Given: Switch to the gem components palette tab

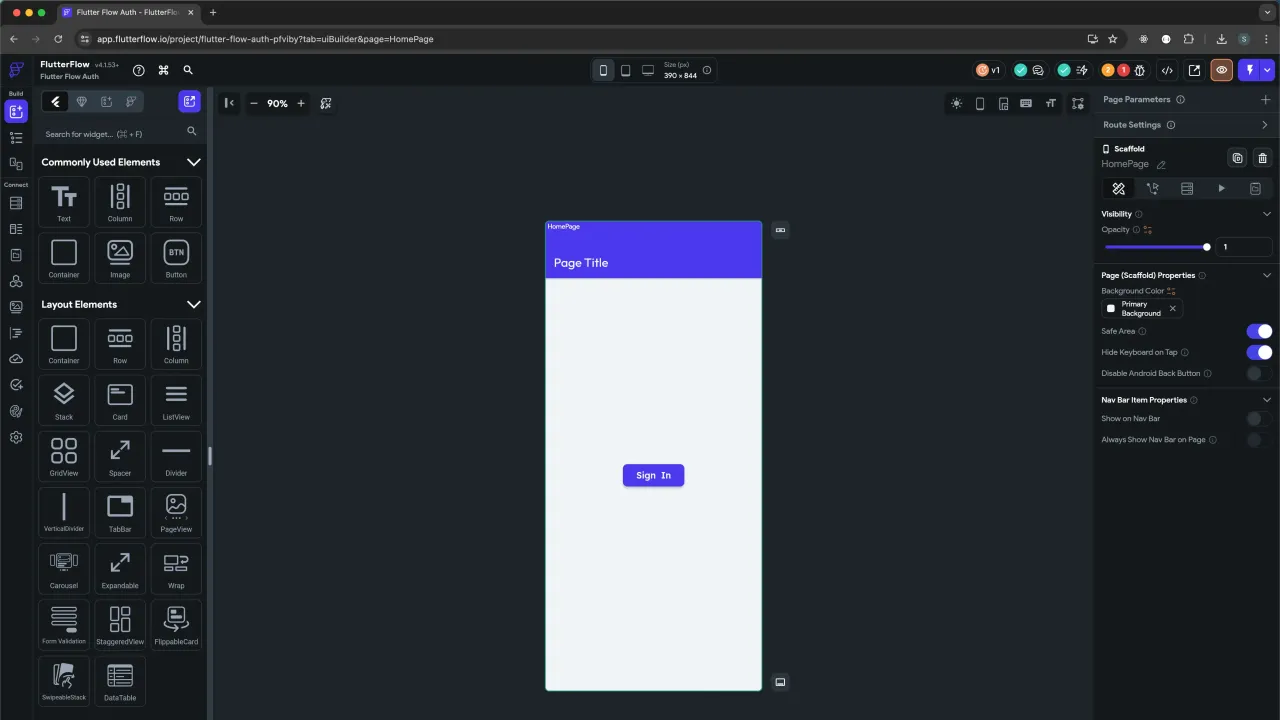Looking at the screenshot, I should point(82,102).
